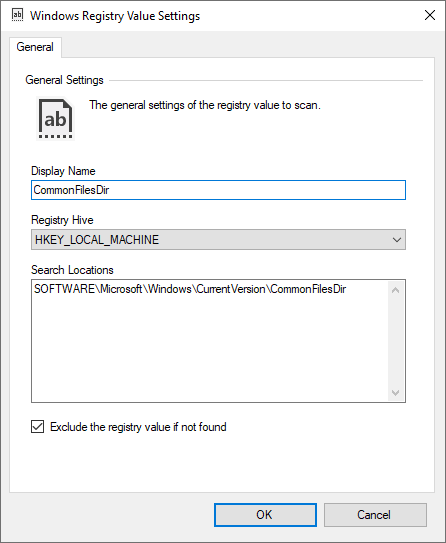This screenshot has height=543, width=446.
Task: Dismiss the dialog with Cancel
Action: click(375, 515)
